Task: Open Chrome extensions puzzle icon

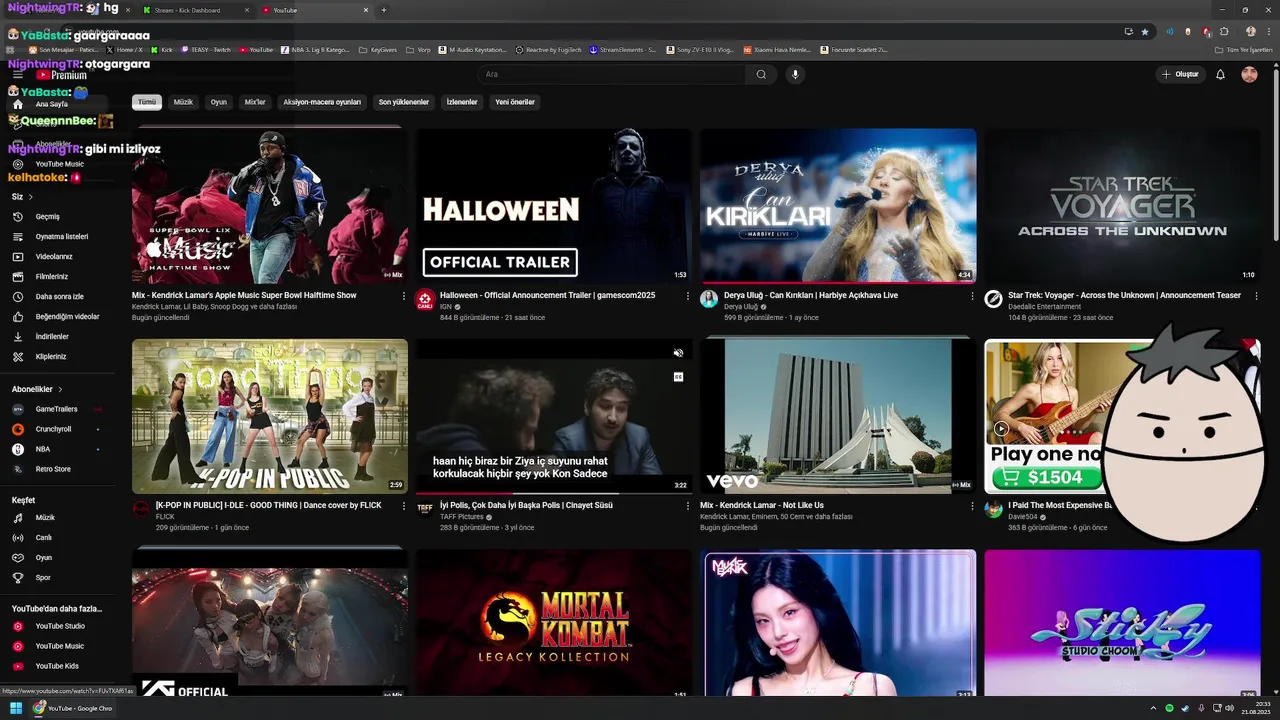Action: tap(1223, 31)
